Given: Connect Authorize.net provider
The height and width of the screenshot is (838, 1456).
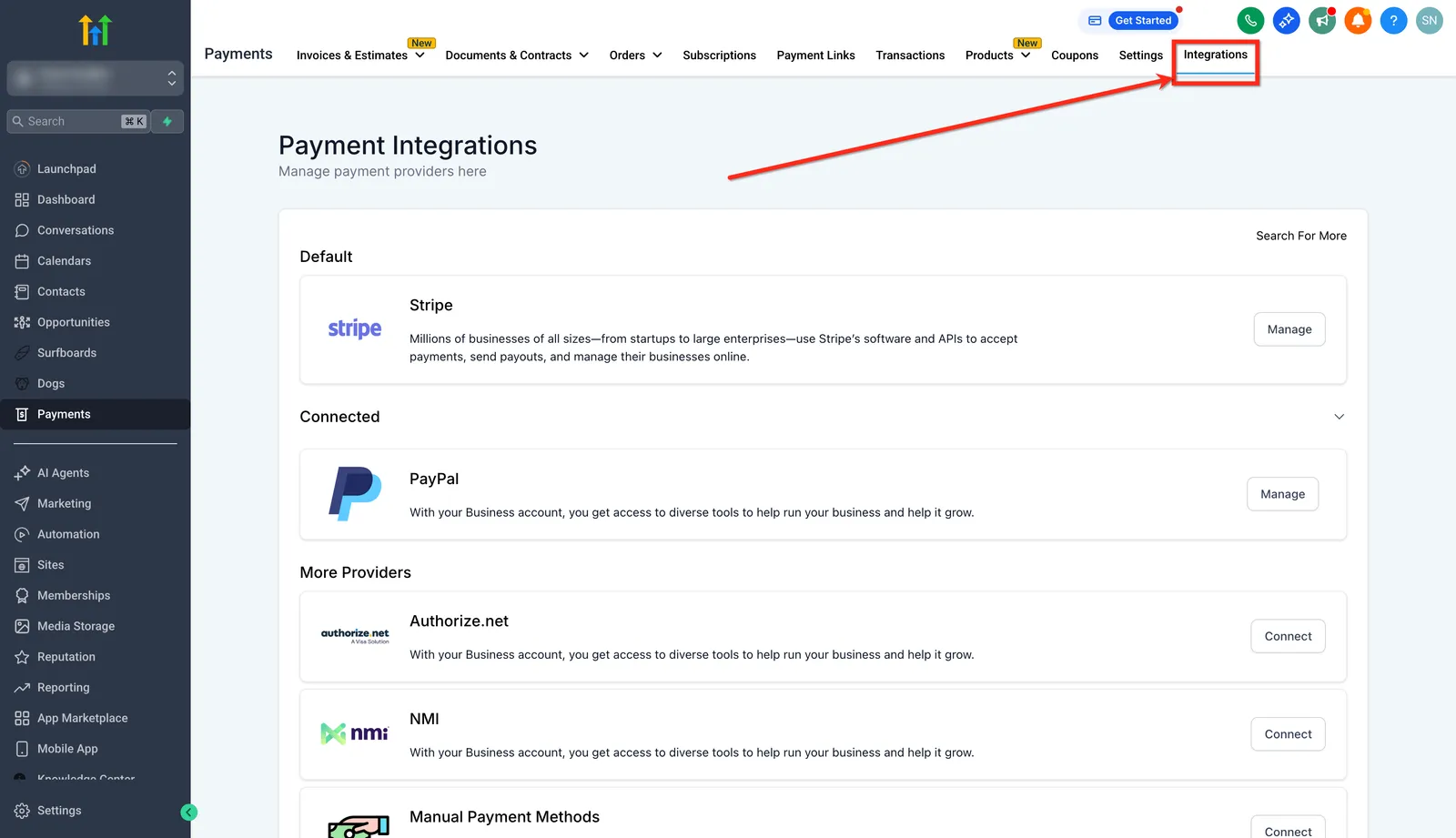Looking at the screenshot, I should 1288,636.
